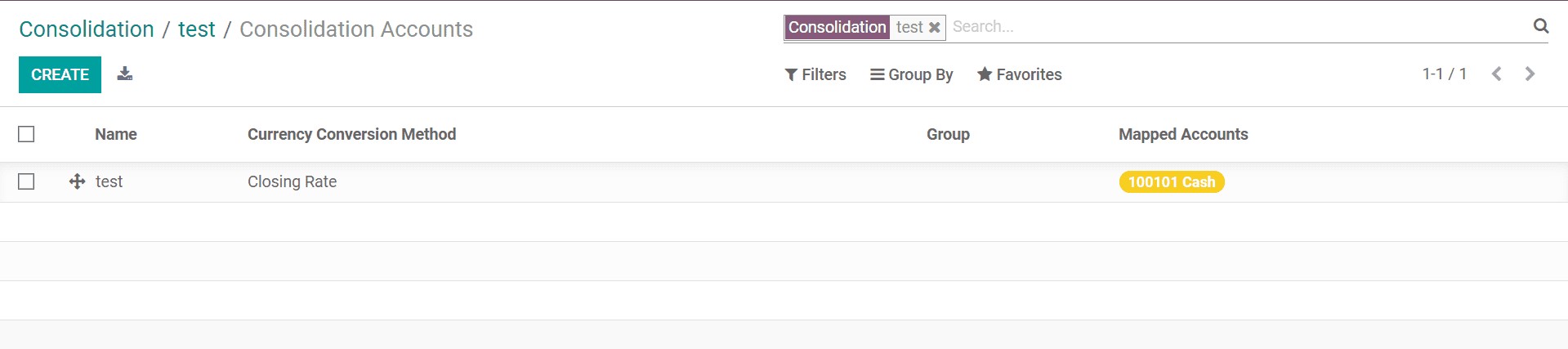Screen dimensions: 1568x349
Task: Sort by Name column header
Action: [x=115, y=134]
